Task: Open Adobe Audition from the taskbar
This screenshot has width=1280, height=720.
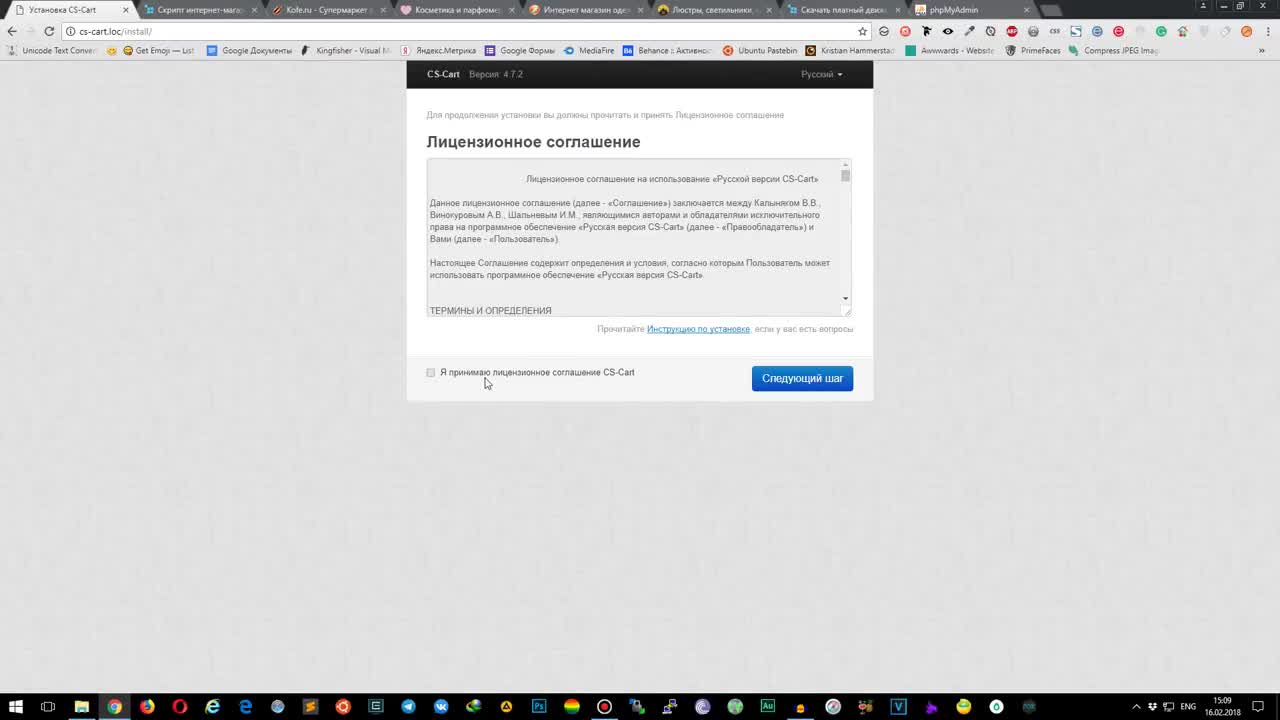Action: tap(768, 707)
